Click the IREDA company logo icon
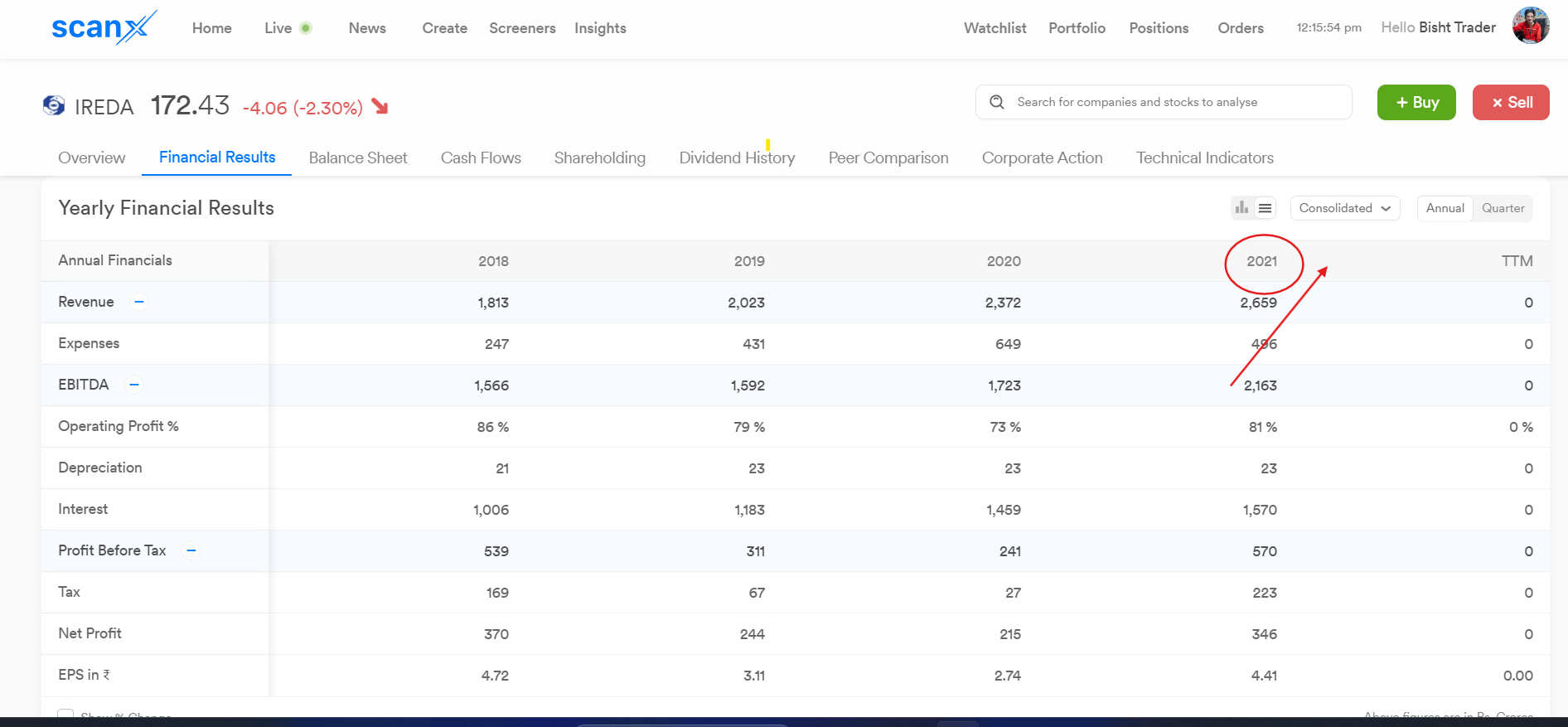The height and width of the screenshot is (727, 1568). point(54,105)
